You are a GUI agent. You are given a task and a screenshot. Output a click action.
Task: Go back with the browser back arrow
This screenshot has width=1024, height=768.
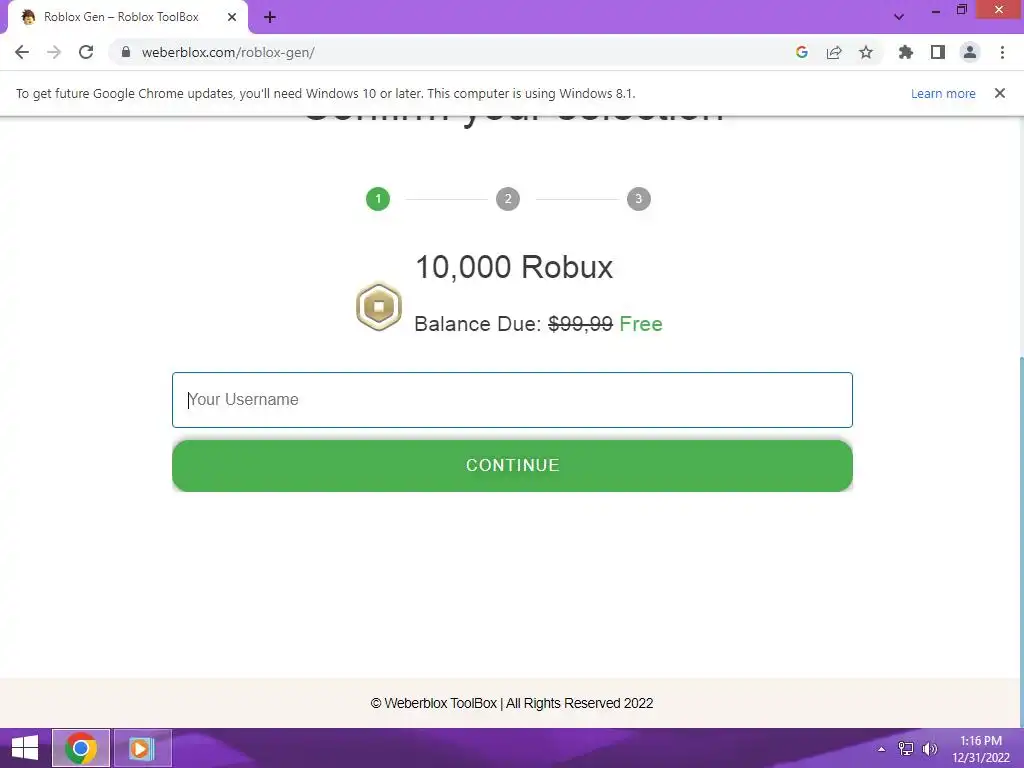point(22,52)
